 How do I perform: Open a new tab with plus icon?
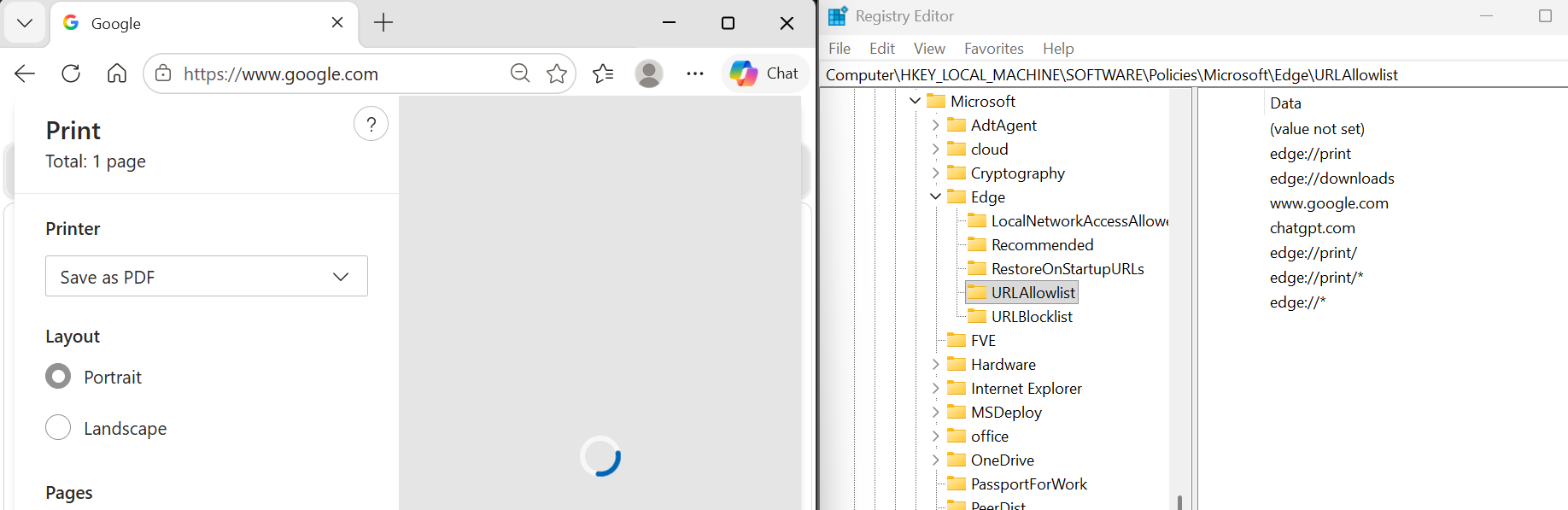pos(383,23)
